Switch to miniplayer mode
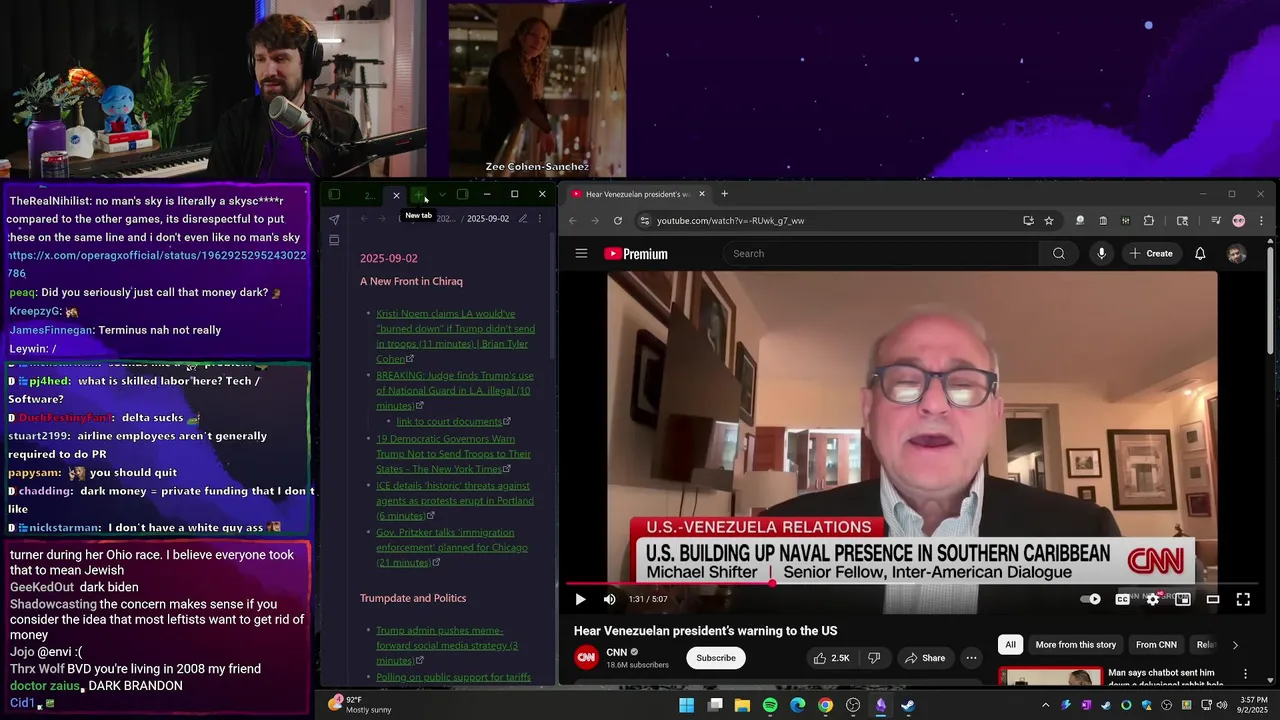This screenshot has width=1280, height=720. click(x=1183, y=599)
